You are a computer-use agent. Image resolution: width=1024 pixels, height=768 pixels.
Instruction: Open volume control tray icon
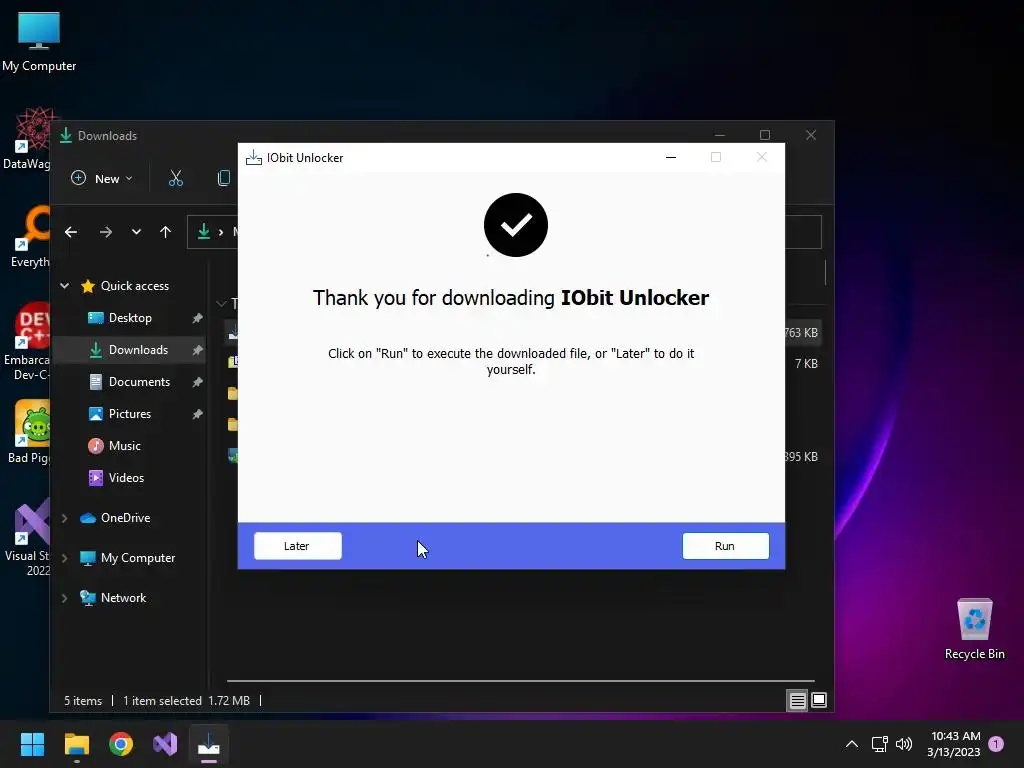coord(904,744)
